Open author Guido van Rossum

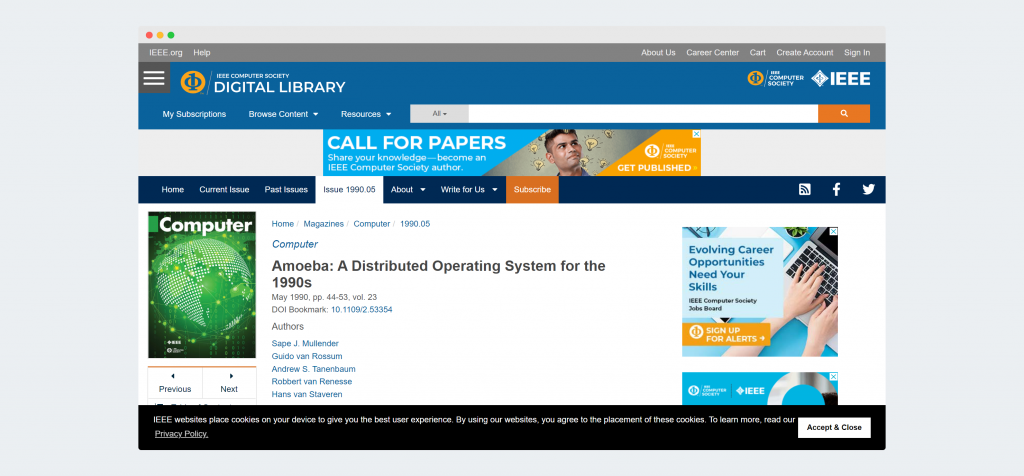click(x=307, y=356)
